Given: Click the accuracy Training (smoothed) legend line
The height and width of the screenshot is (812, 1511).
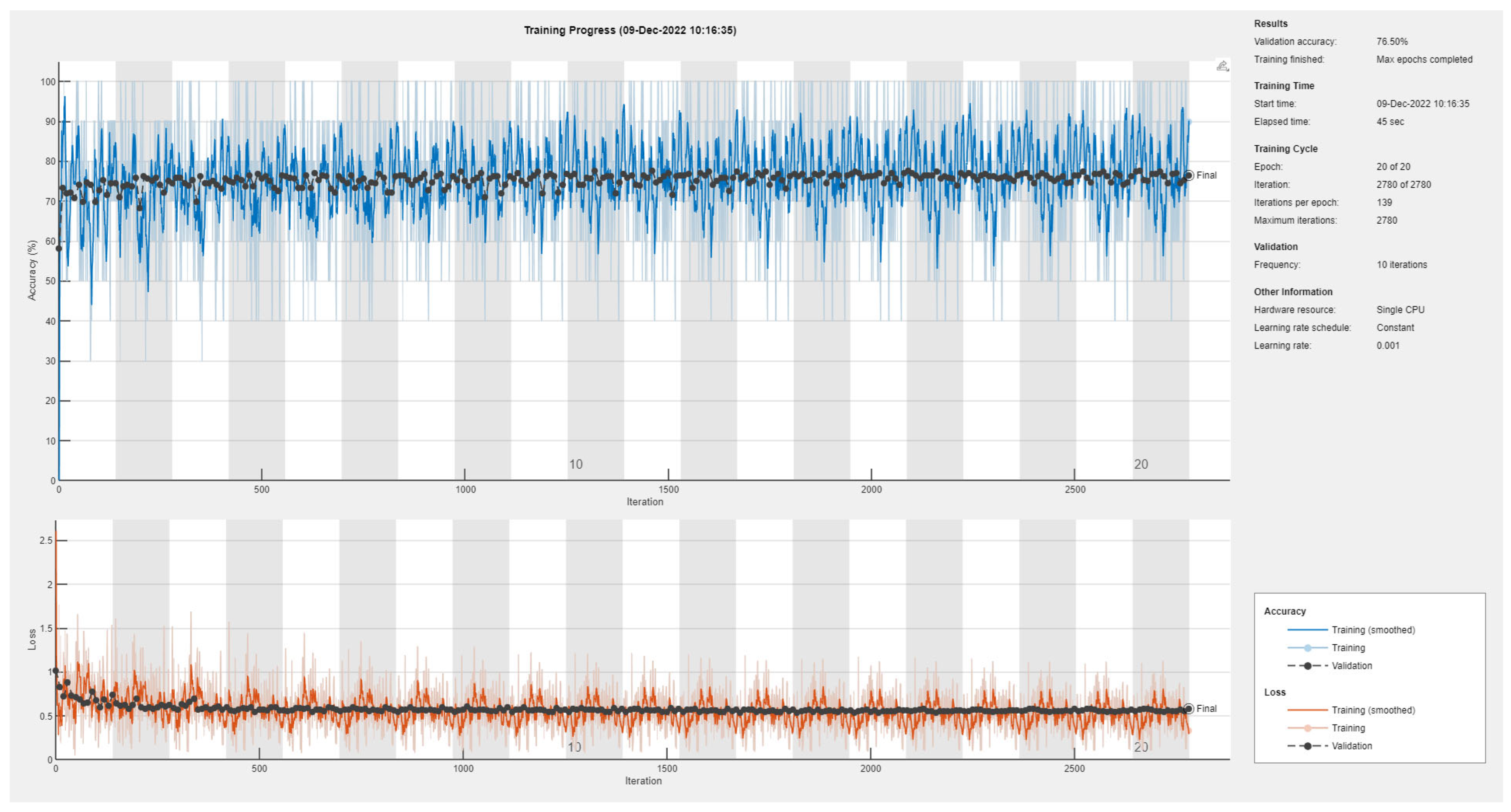Looking at the screenshot, I should 1308,630.
